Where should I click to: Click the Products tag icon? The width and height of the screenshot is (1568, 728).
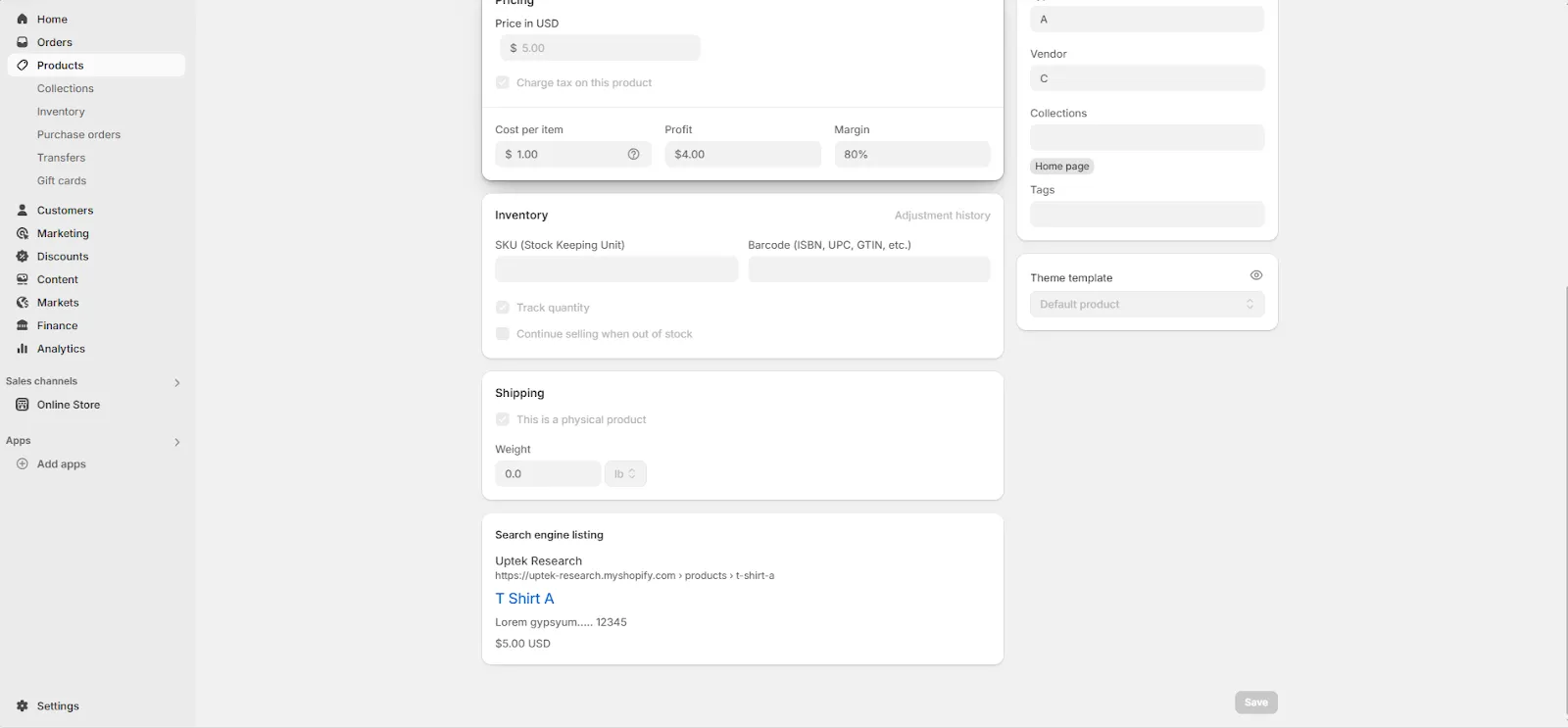click(23, 66)
